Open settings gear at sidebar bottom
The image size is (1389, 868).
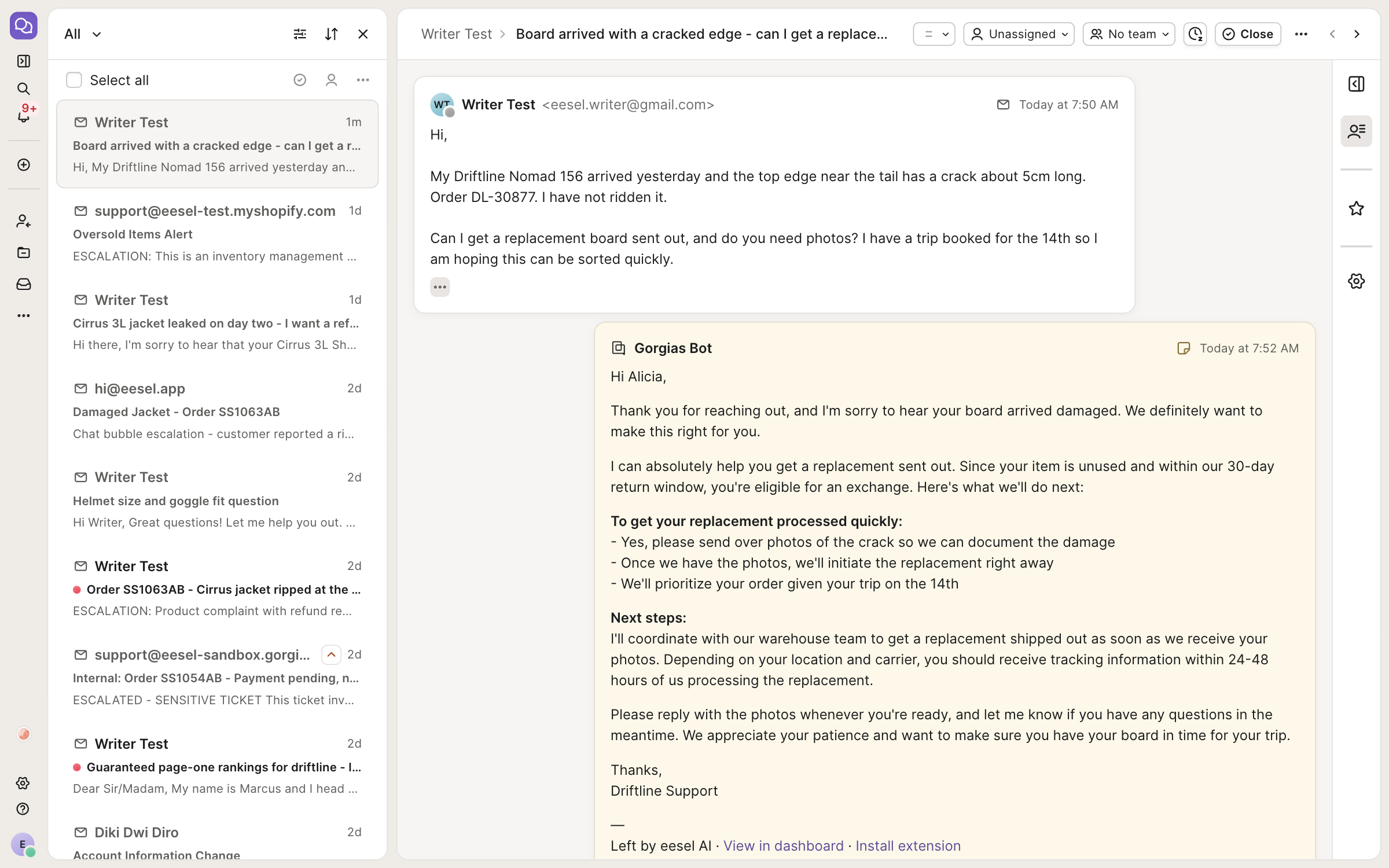23,783
